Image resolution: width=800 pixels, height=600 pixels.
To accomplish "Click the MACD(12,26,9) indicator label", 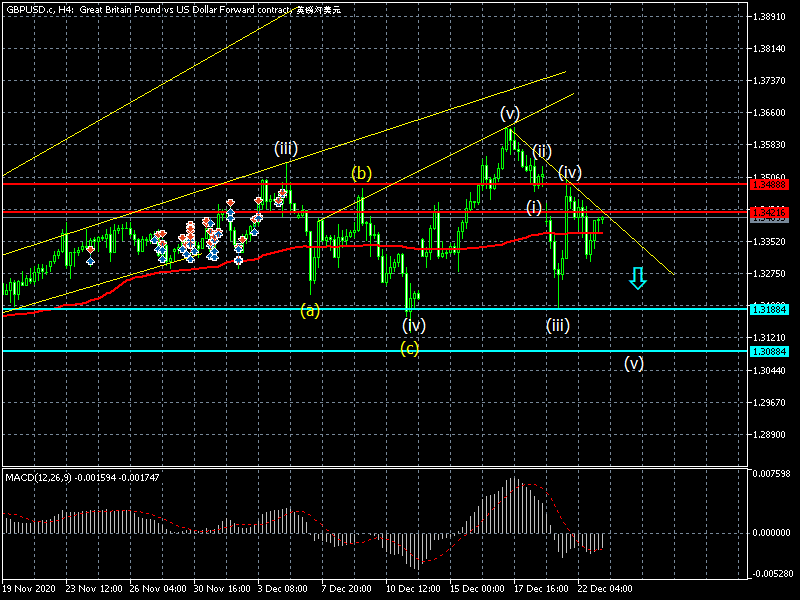I will (40, 476).
